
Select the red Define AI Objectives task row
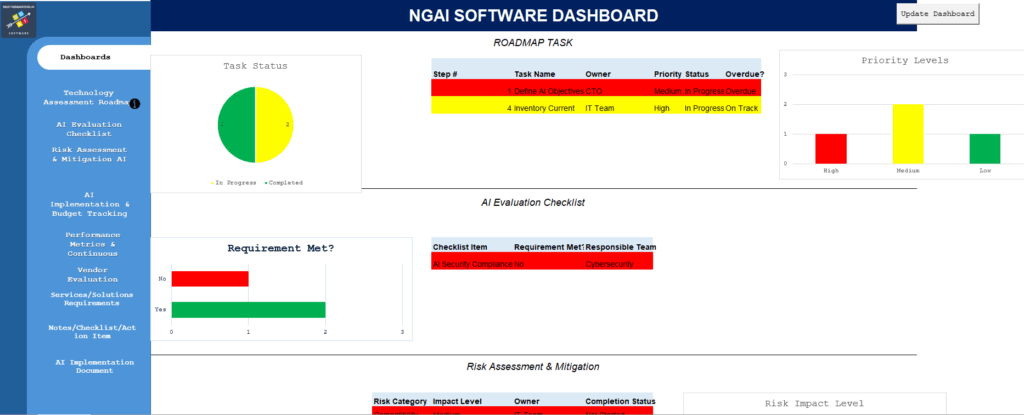click(596, 90)
